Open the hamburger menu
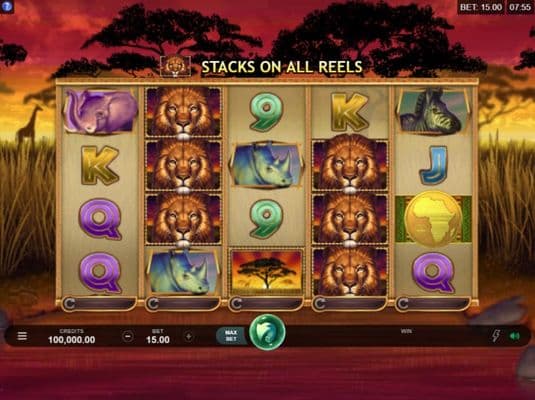Viewport: 535px width, 400px height. tap(22, 336)
